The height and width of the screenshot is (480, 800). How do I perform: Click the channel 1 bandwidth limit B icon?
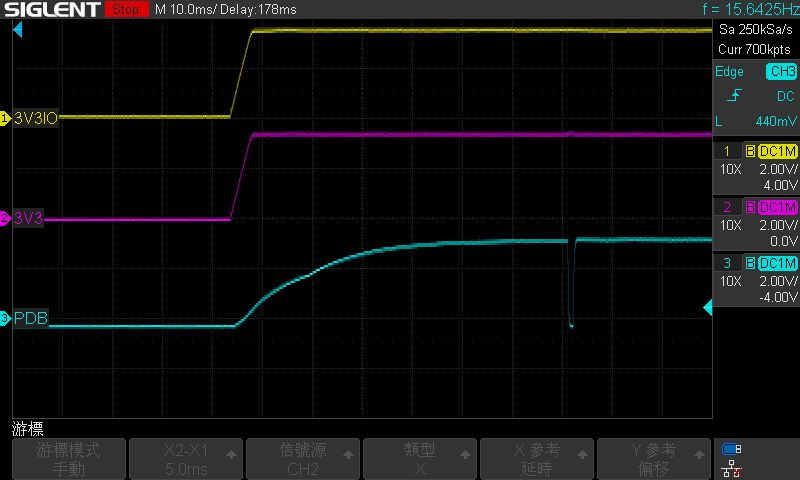(x=750, y=151)
